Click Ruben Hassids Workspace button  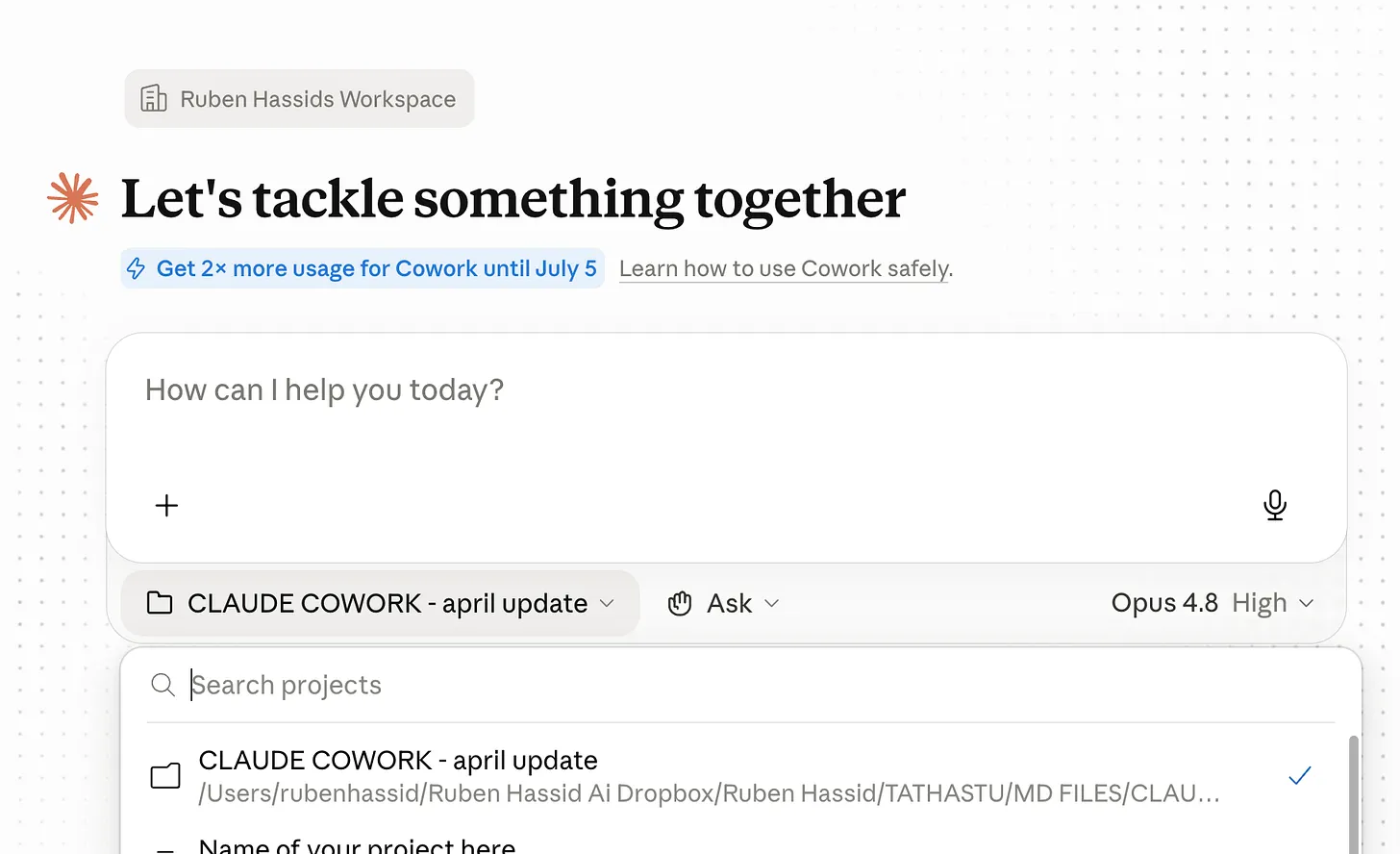(x=299, y=98)
